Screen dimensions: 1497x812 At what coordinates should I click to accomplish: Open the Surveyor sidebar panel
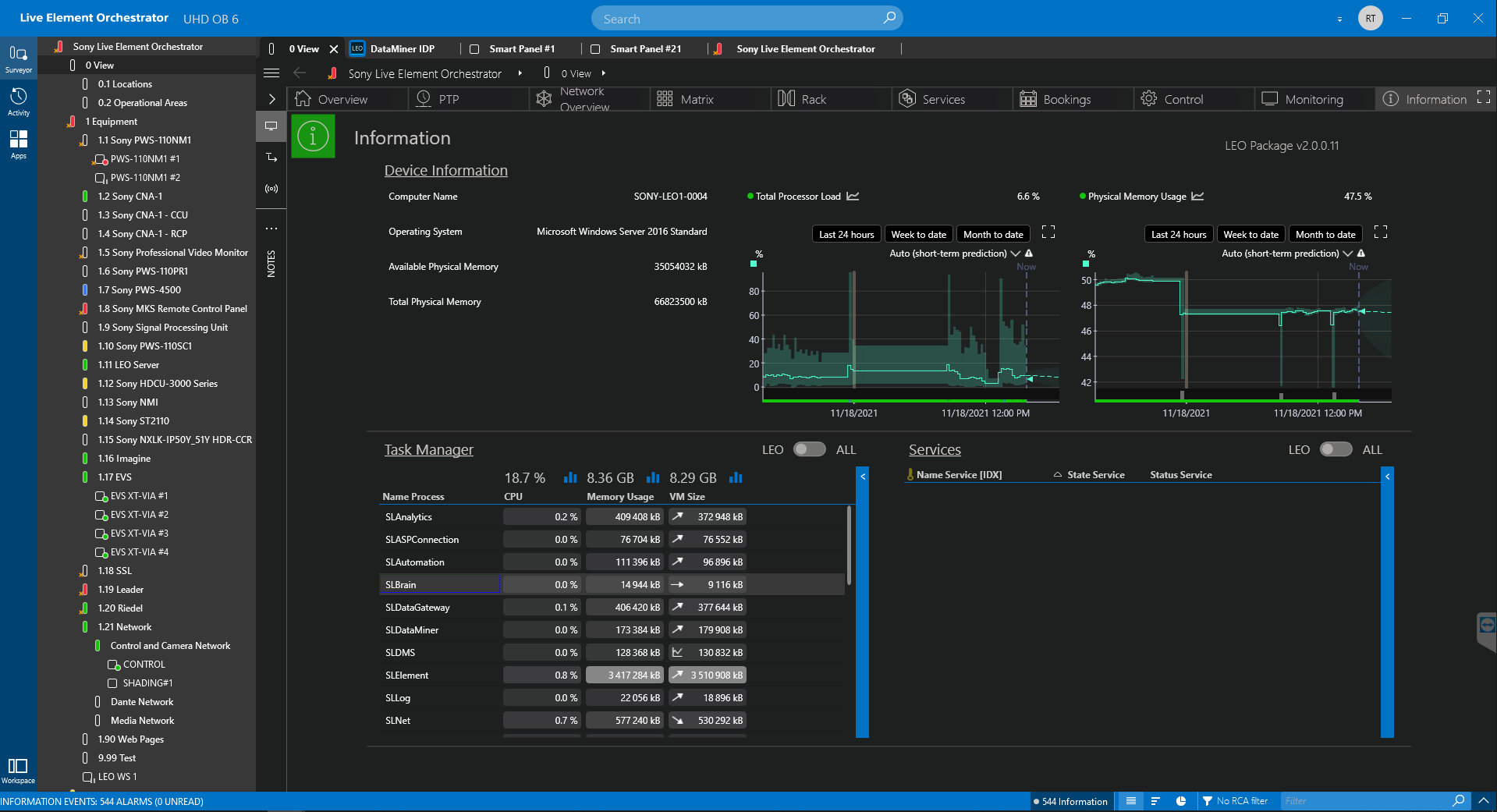pos(18,59)
